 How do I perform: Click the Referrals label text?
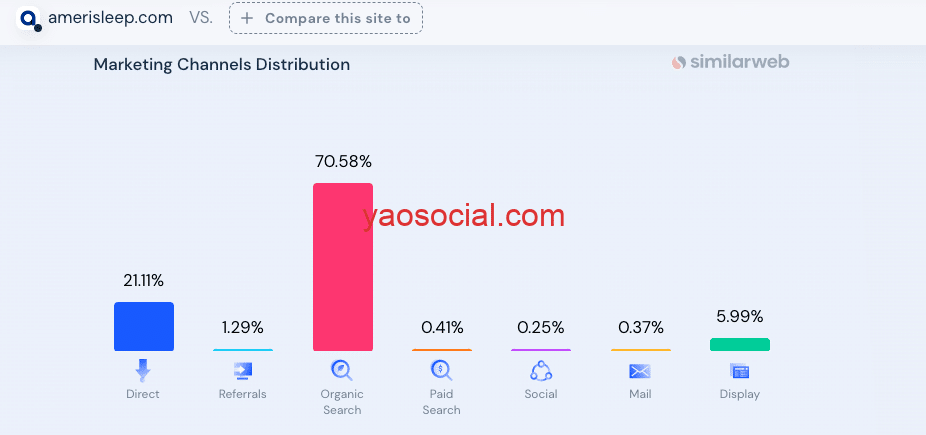[x=242, y=394]
